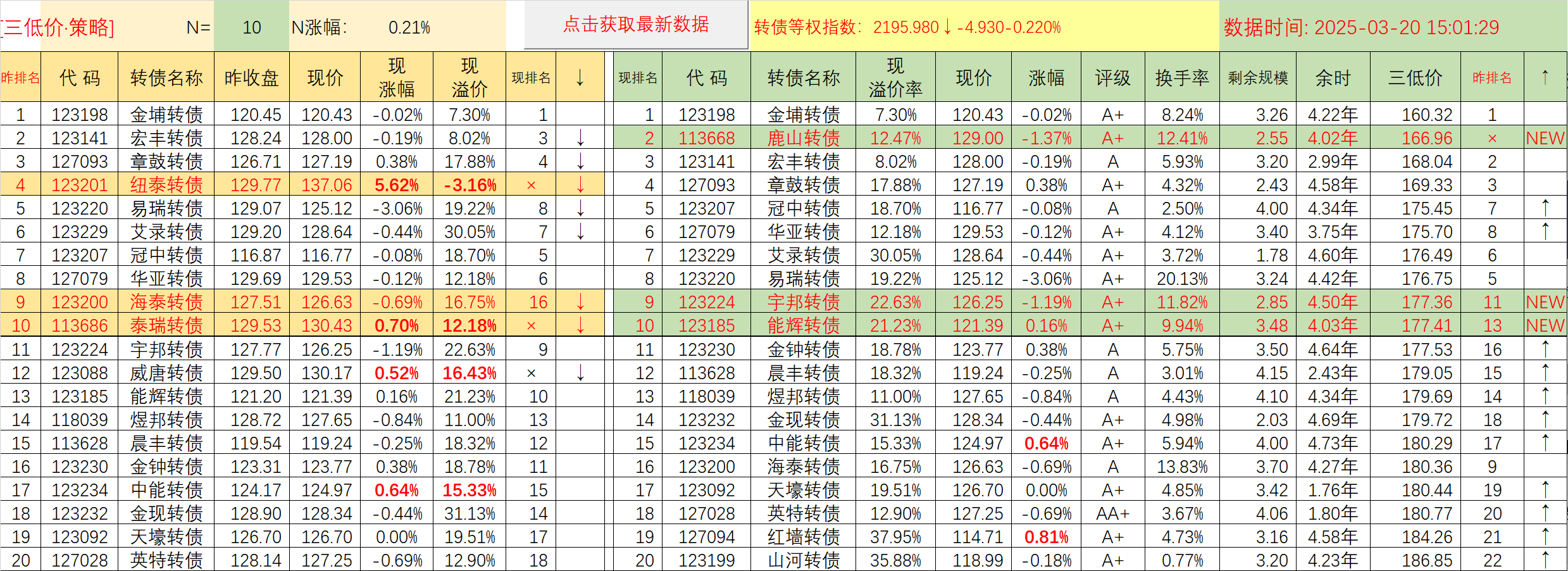Select the N涨幅 value 0.21%
1568x571 pixels.
pyautogui.click(x=409, y=28)
